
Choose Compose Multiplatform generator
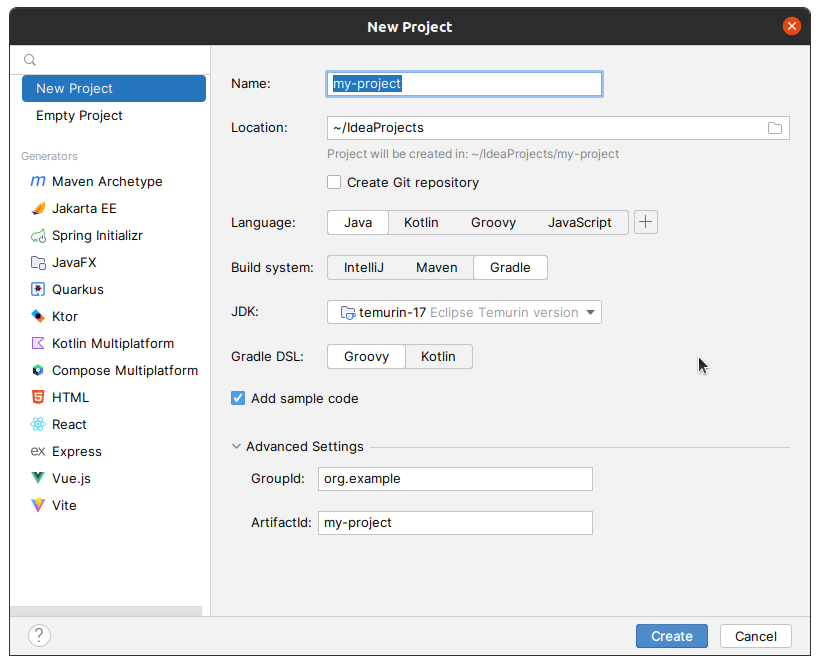(x=125, y=371)
